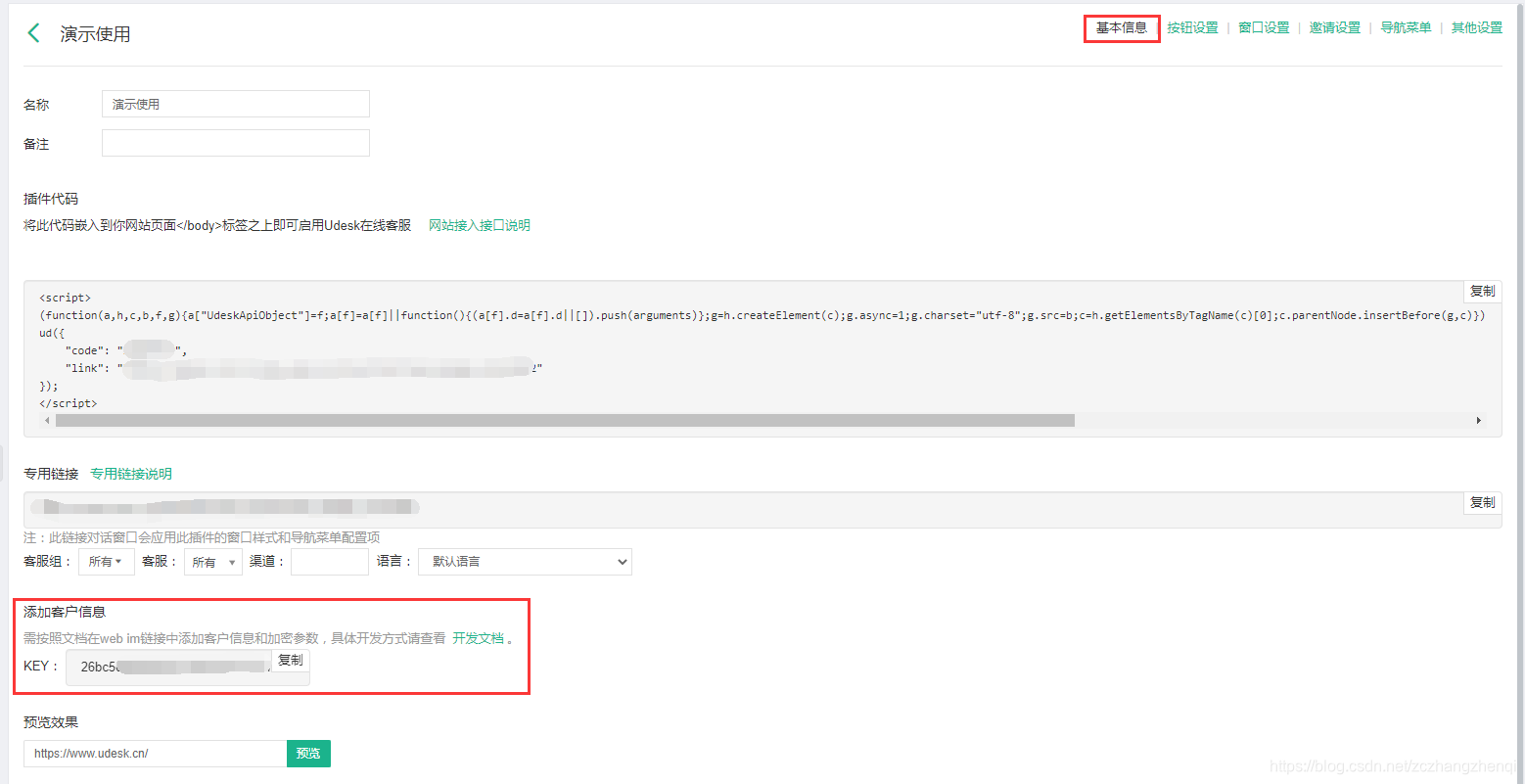The image size is (1525, 784).
Task: Click the green 预览 button
Action: (308, 754)
